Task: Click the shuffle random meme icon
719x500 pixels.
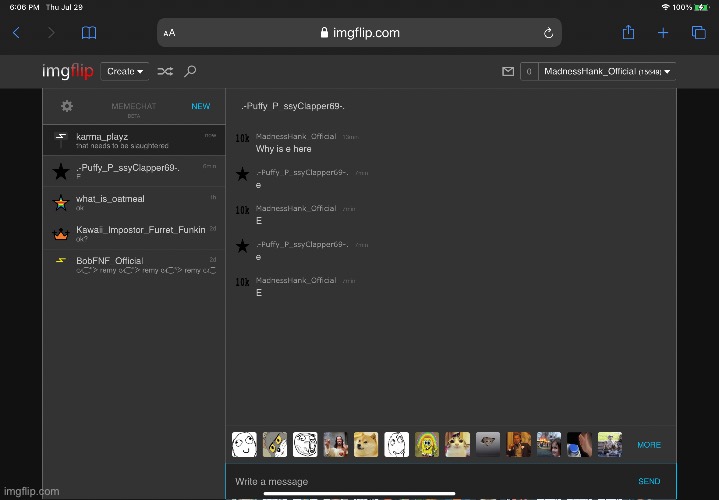Action: (x=165, y=72)
